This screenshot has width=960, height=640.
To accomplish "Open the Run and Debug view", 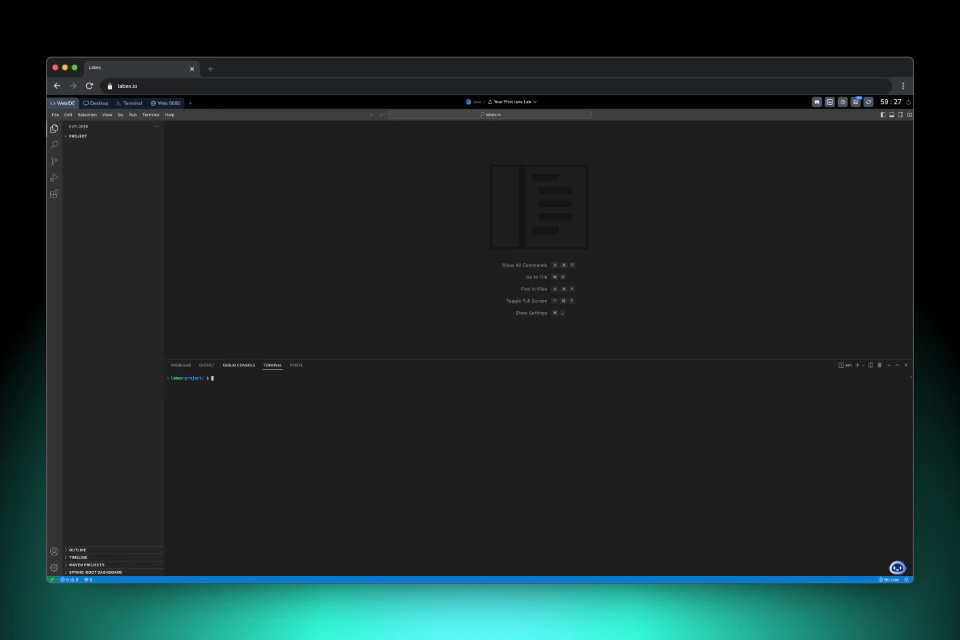I will click(54, 178).
